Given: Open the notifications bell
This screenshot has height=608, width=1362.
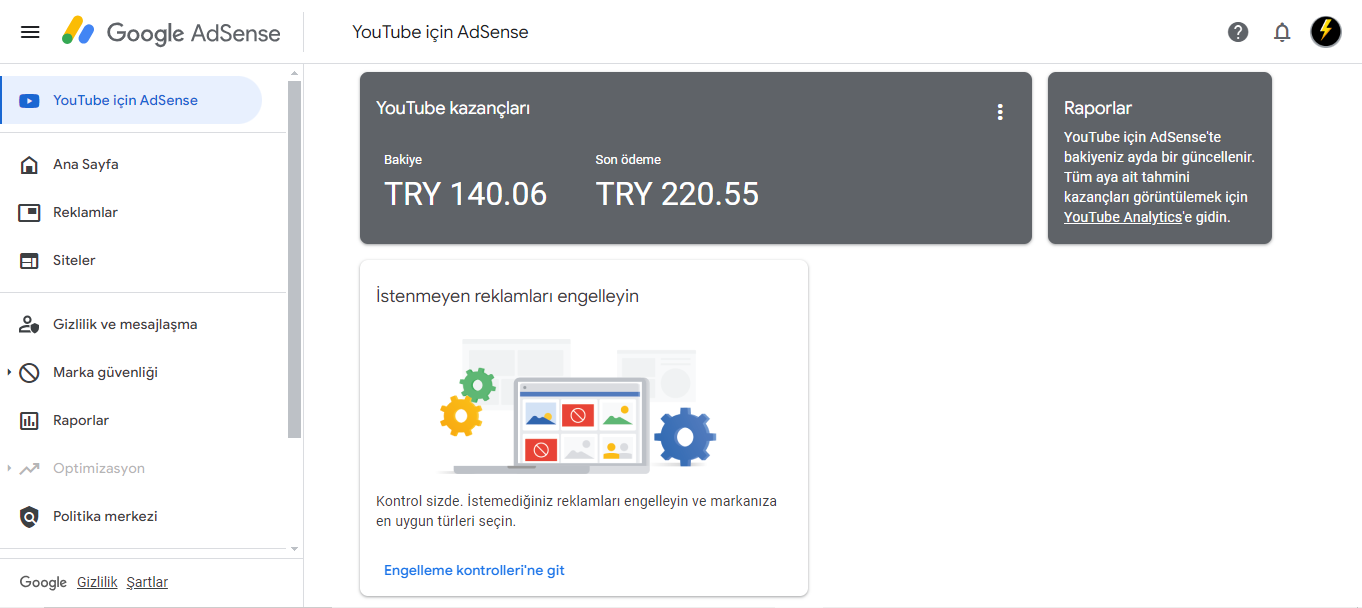Looking at the screenshot, I should 1282,32.
